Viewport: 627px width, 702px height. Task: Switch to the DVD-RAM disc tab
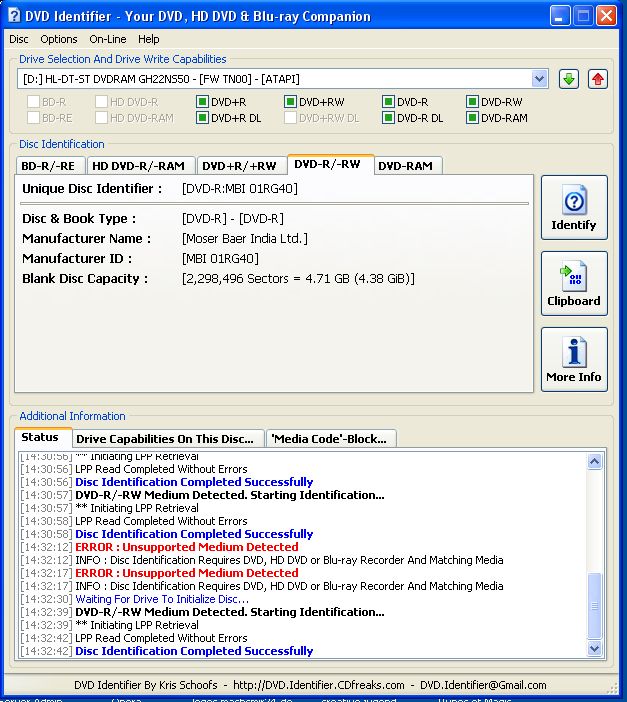coord(407,166)
